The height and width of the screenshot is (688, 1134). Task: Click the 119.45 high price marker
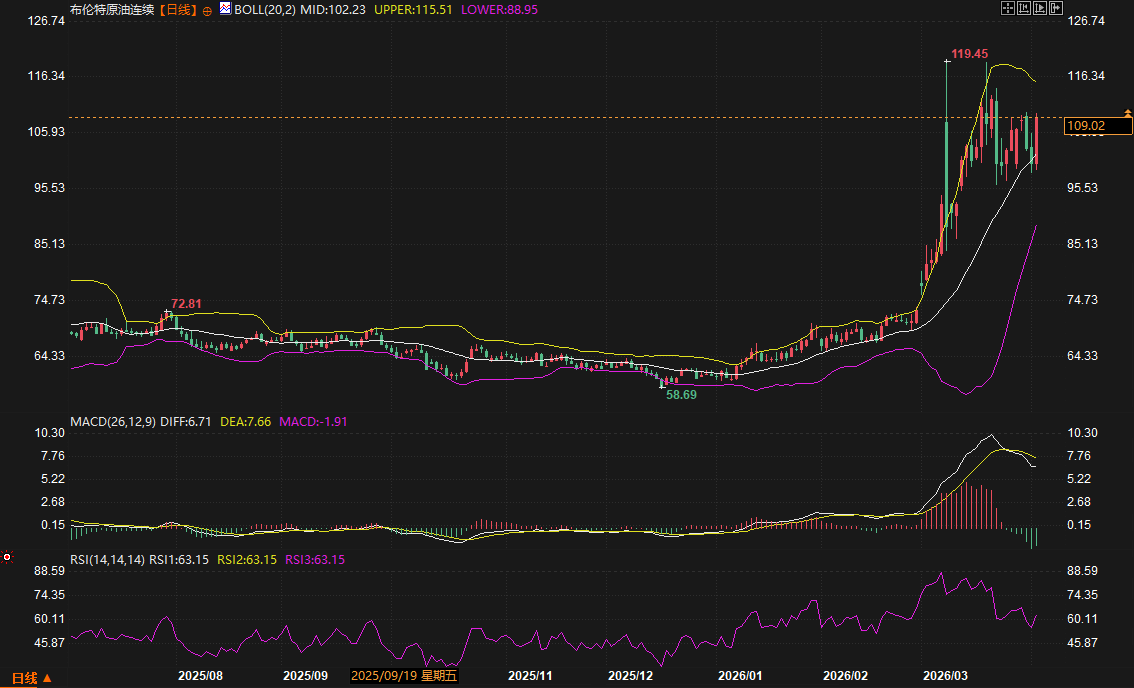969,53
